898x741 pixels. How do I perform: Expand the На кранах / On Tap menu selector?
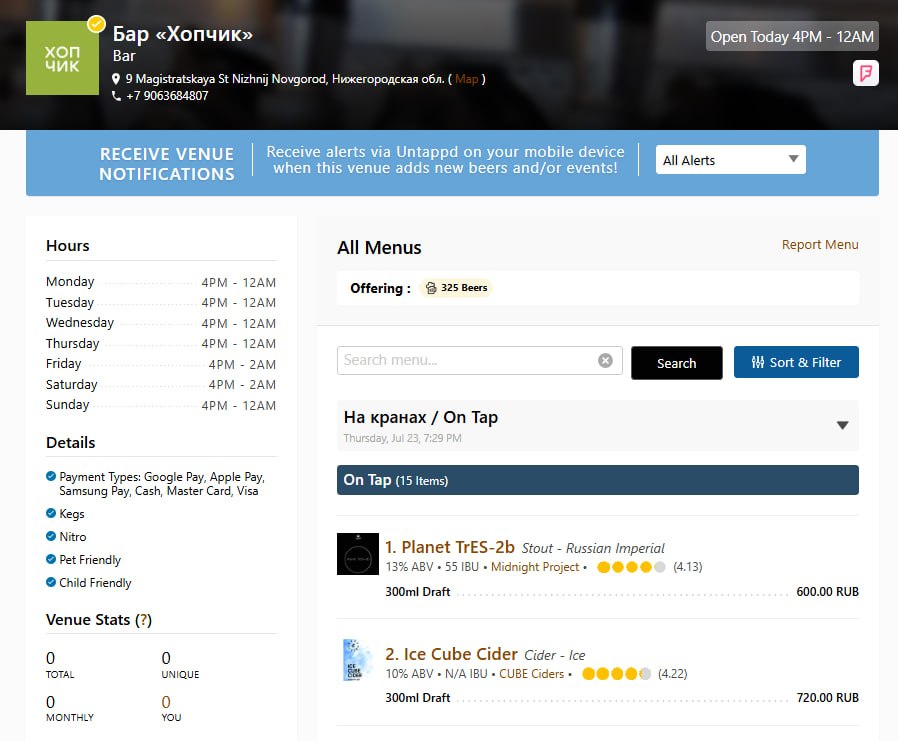tap(597, 425)
